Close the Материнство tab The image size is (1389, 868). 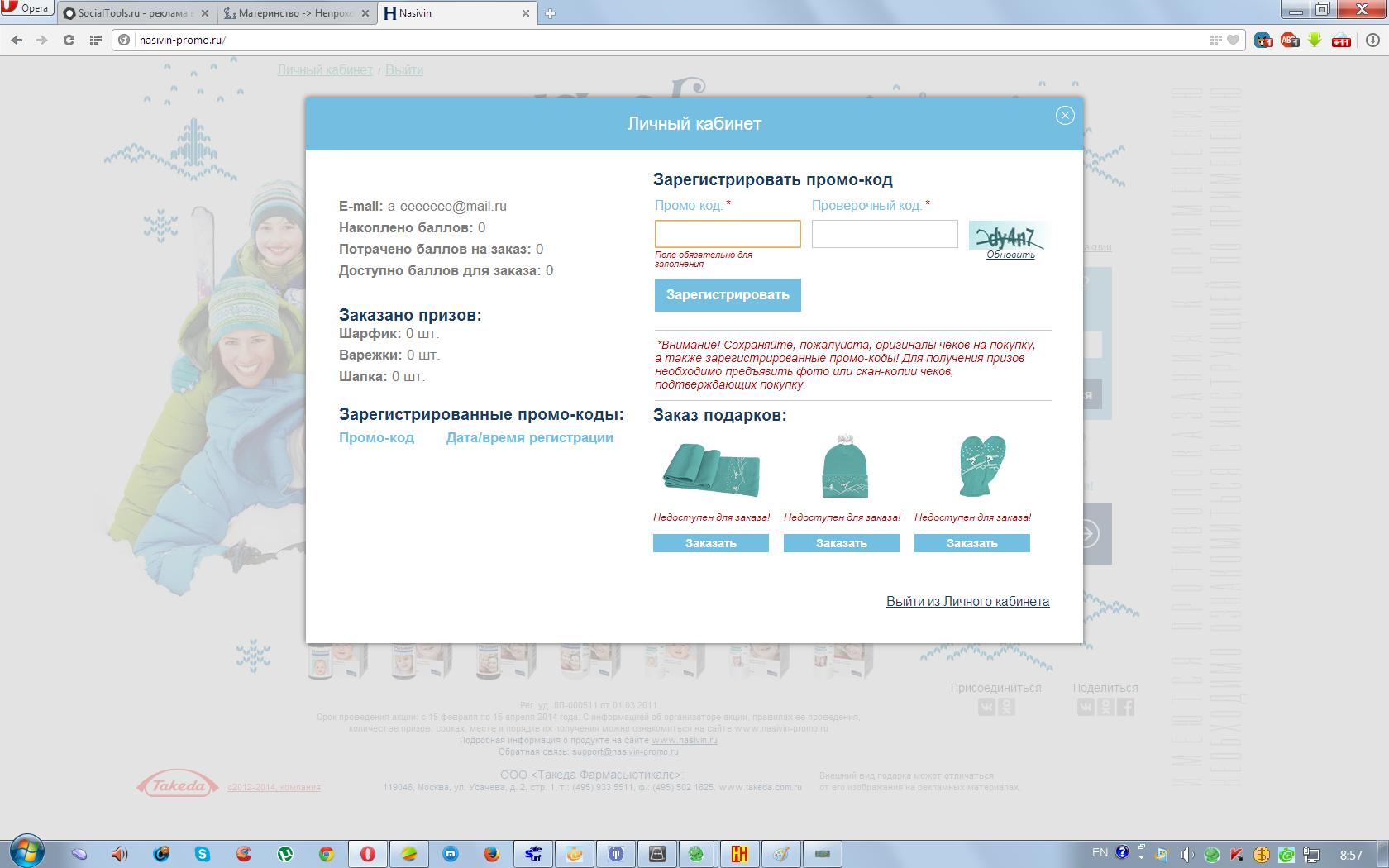(365, 13)
